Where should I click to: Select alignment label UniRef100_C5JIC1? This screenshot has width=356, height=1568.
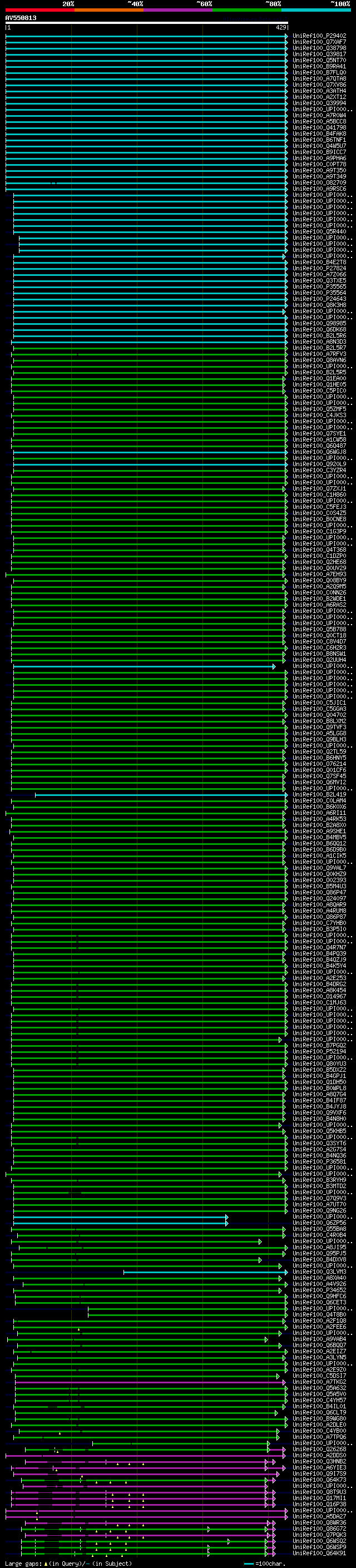[319, 703]
